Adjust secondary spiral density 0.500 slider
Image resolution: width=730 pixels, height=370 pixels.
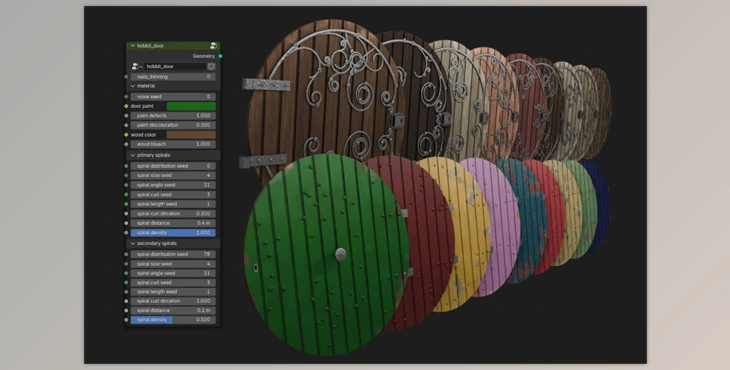click(173, 320)
